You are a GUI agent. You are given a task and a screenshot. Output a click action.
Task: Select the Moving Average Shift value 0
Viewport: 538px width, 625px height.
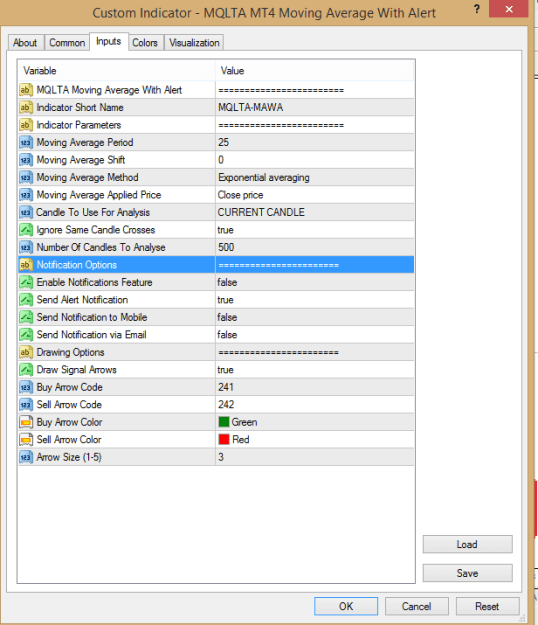point(221,160)
